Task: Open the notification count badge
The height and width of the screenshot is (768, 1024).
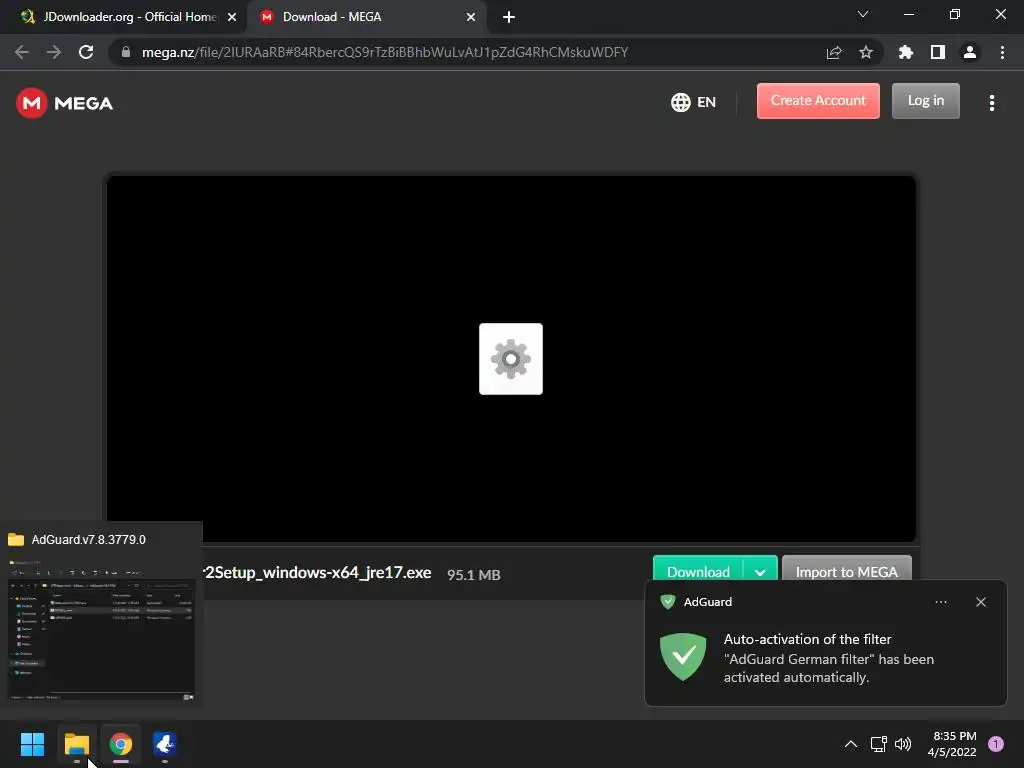Action: click(x=996, y=744)
